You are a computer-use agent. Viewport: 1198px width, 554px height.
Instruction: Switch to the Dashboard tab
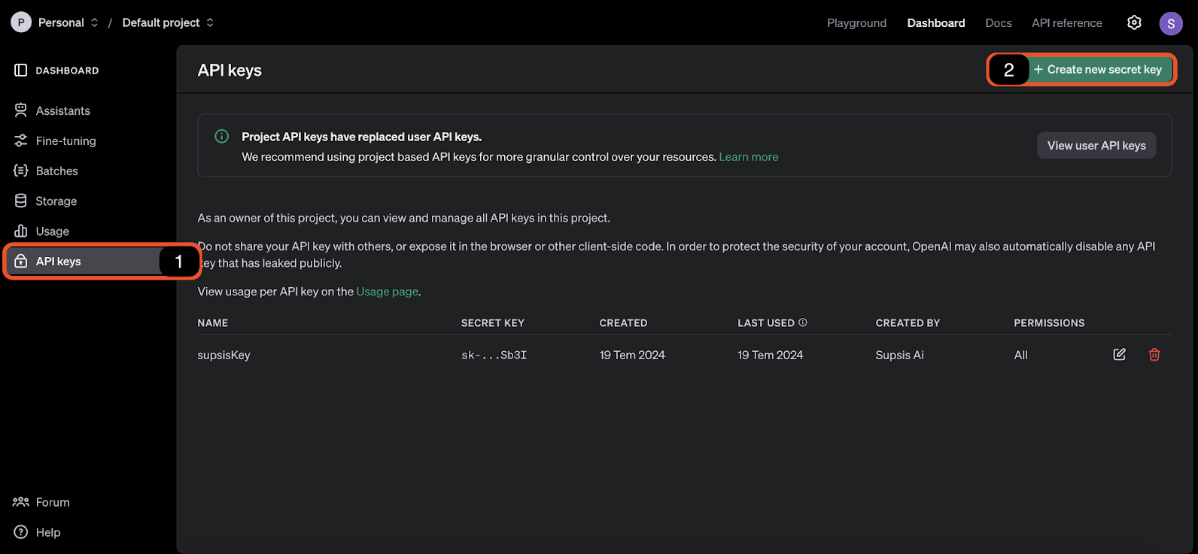[x=936, y=23]
